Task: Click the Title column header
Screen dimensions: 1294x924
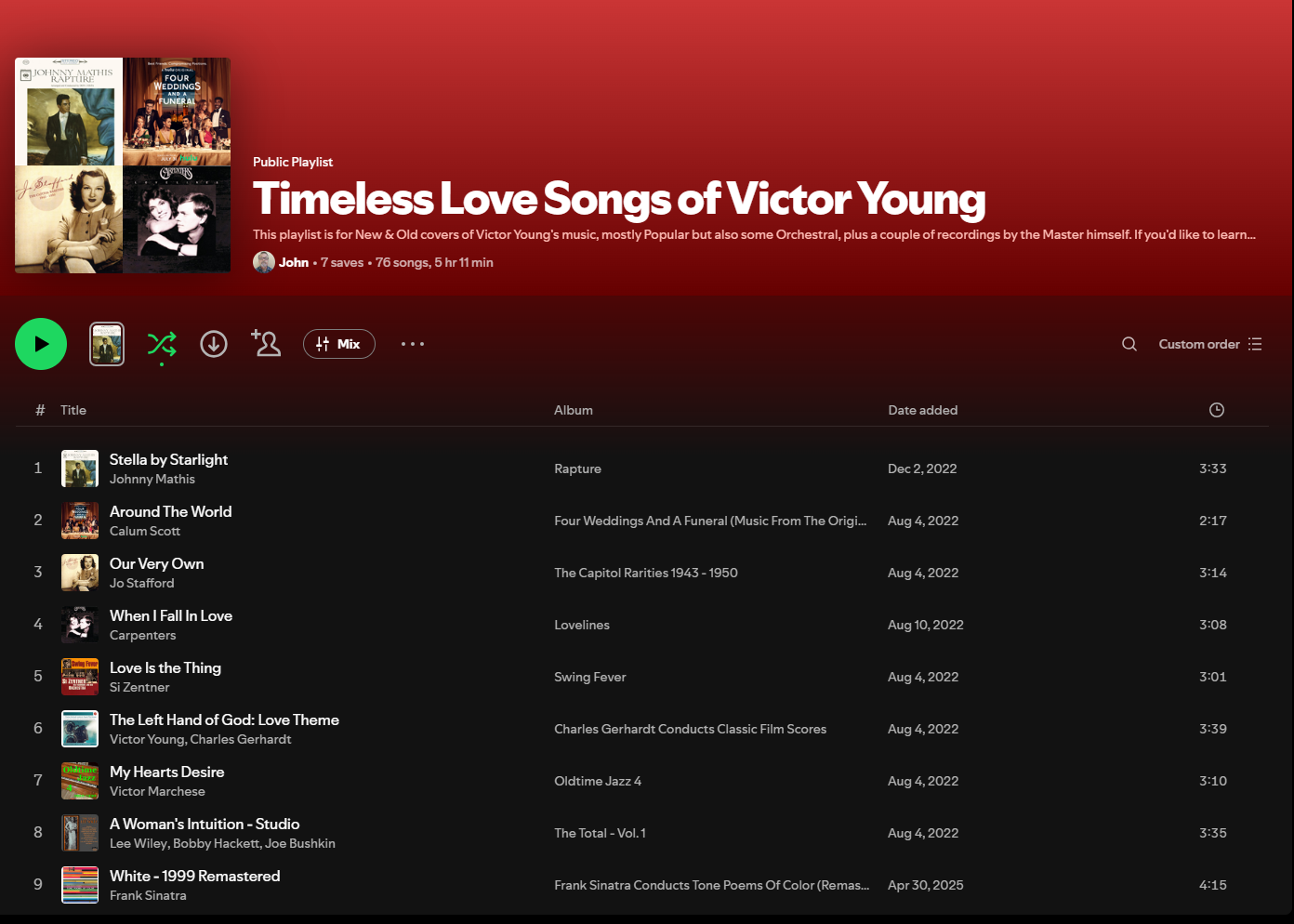Action: pos(73,410)
